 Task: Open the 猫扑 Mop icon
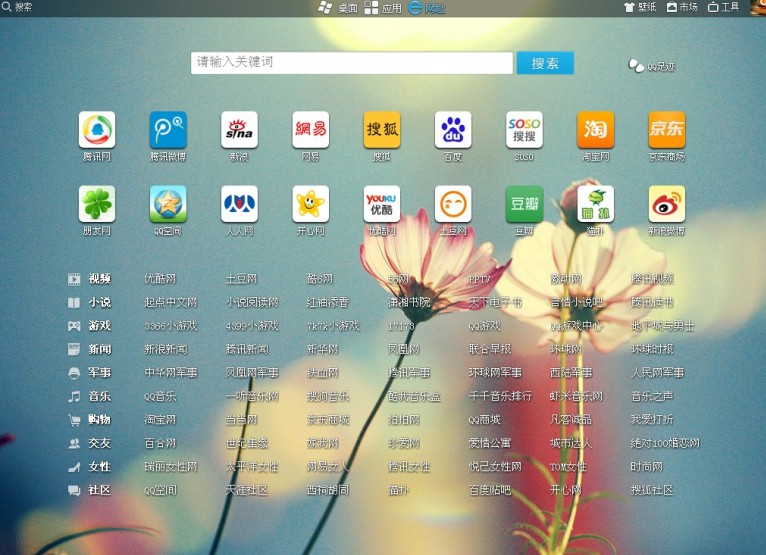click(x=596, y=204)
